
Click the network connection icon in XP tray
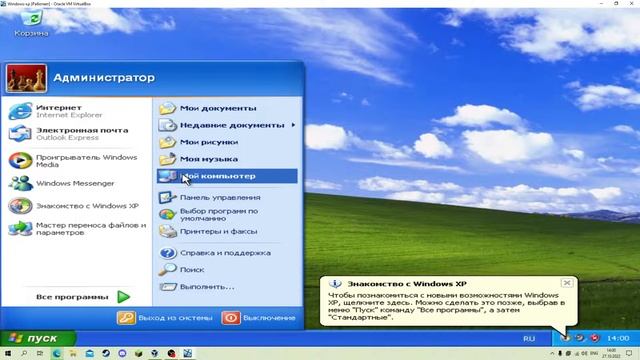(x=580, y=338)
